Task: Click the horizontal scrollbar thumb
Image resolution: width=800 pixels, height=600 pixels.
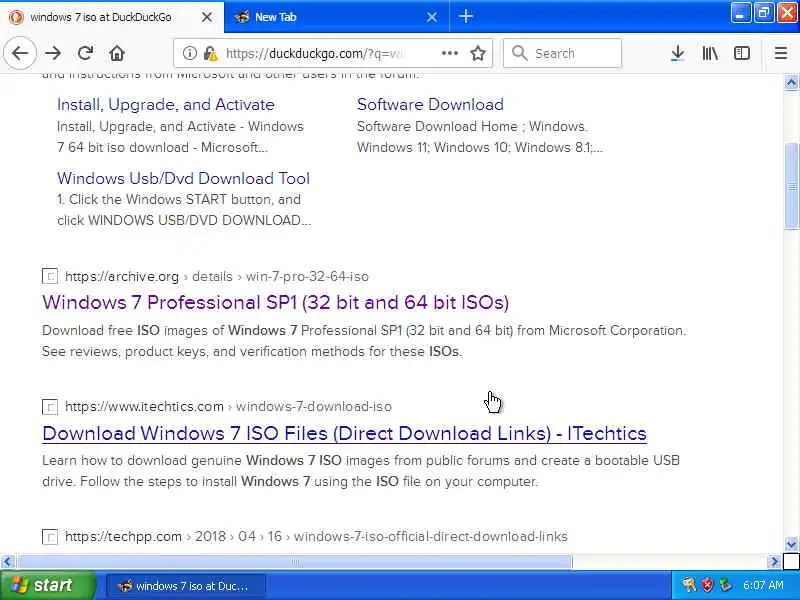Action: pyautogui.click(x=295, y=562)
